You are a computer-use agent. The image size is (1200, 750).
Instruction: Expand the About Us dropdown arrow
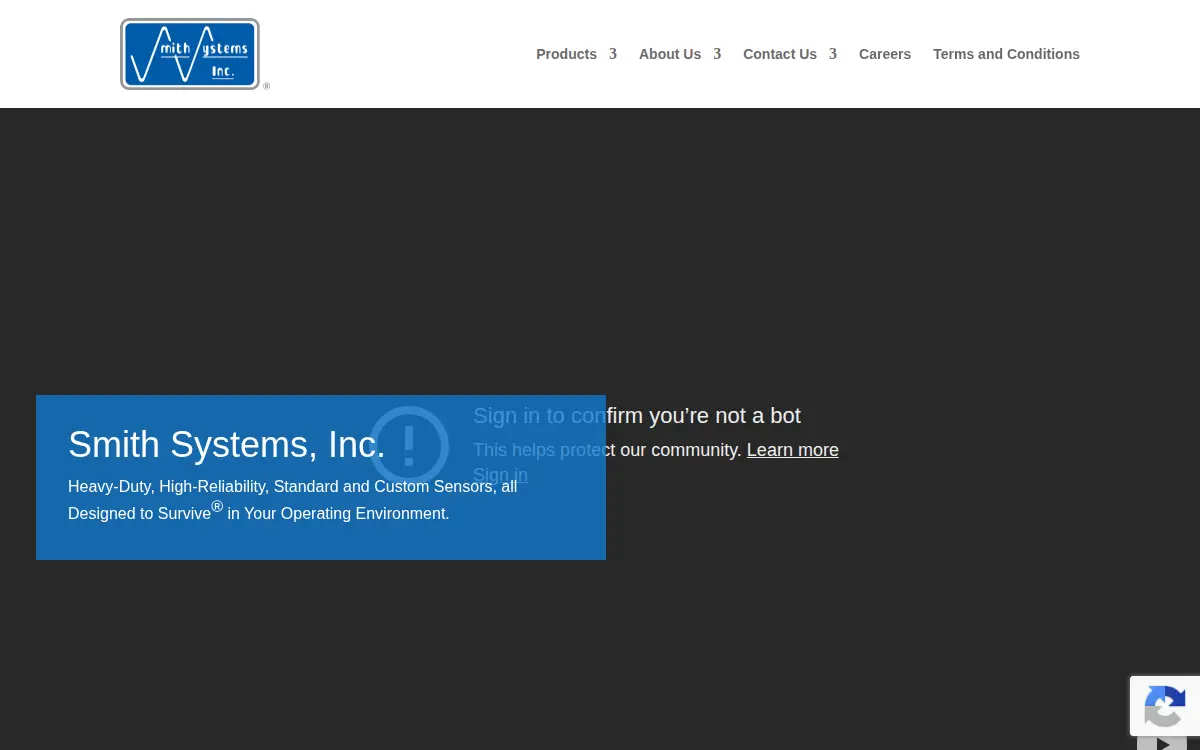pyautogui.click(x=717, y=54)
